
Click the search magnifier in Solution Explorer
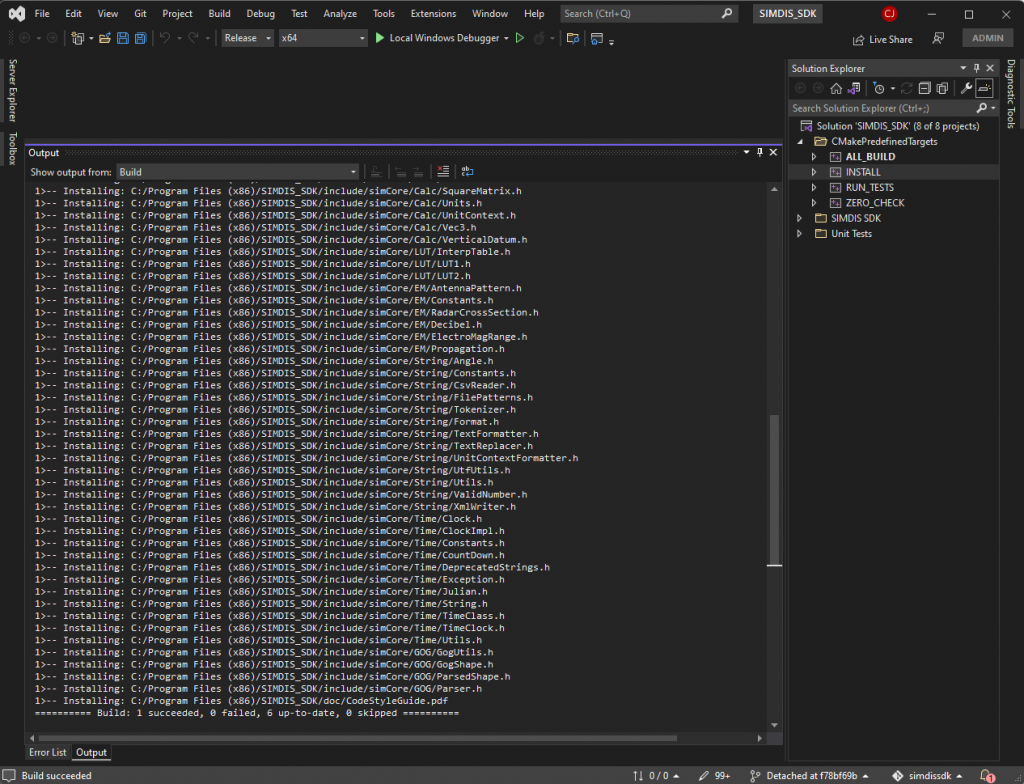pos(982,108)
